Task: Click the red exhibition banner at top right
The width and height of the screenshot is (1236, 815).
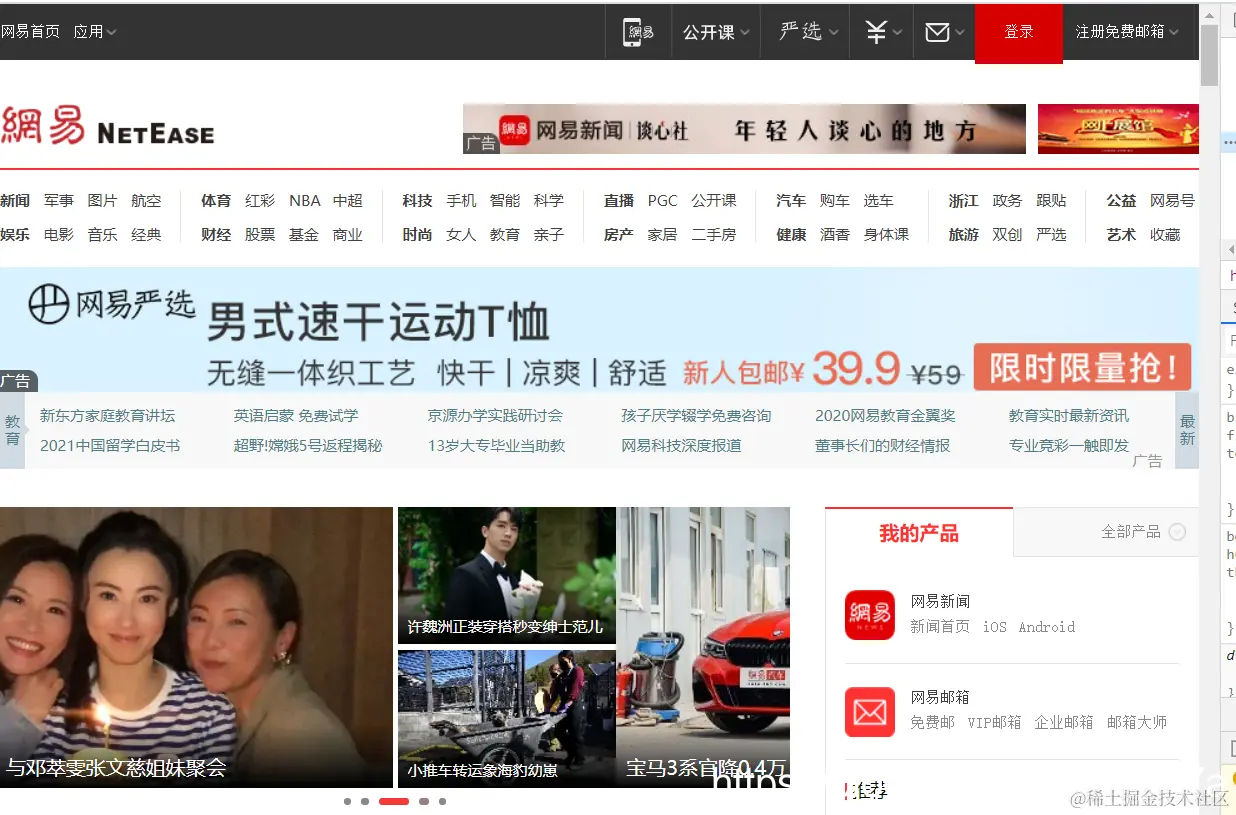Action: pos(1118,129)
